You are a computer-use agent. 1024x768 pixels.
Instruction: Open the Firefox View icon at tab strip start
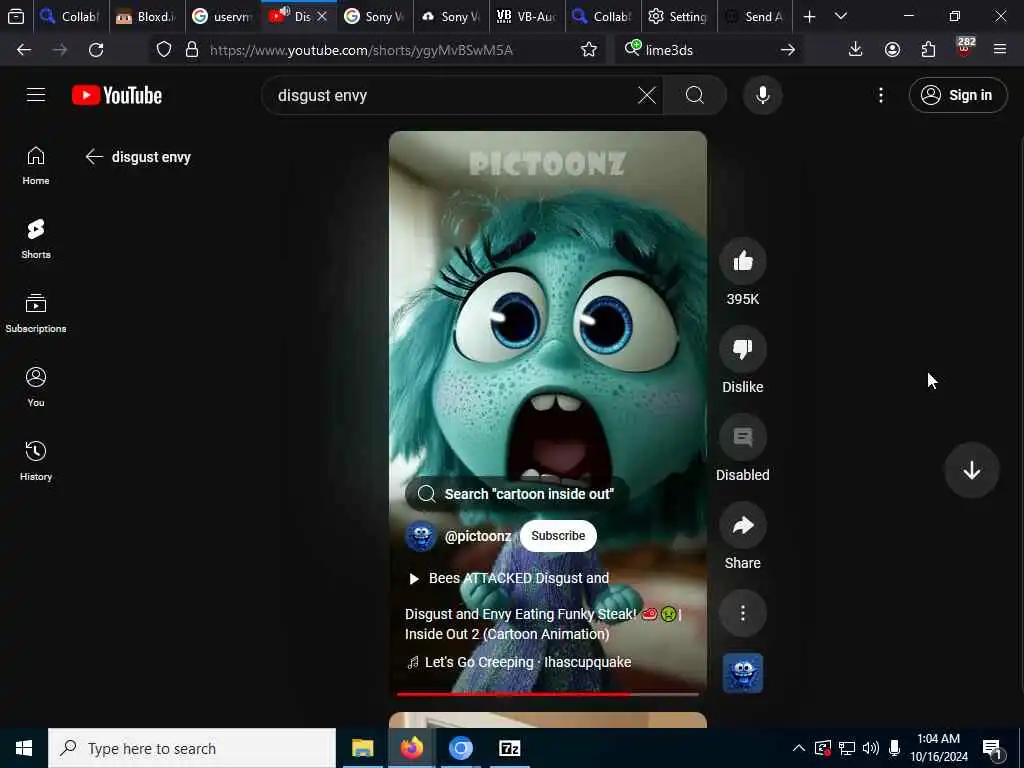point(16,17)
